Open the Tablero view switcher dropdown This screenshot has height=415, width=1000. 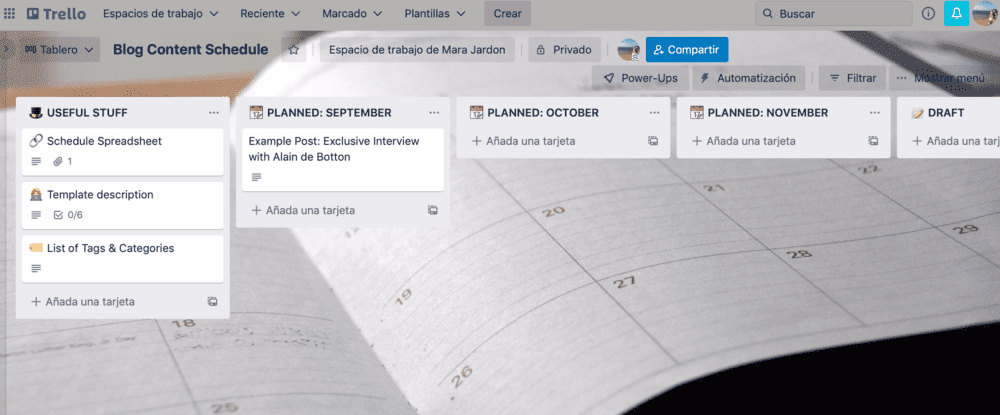point(59,50)
